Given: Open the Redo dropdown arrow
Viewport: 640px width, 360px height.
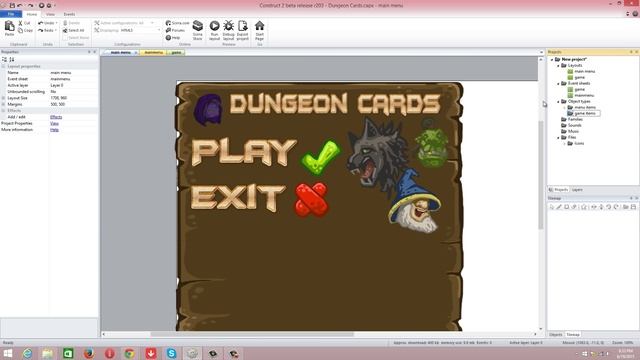Looking at the screenshot, I should (56, 31).
